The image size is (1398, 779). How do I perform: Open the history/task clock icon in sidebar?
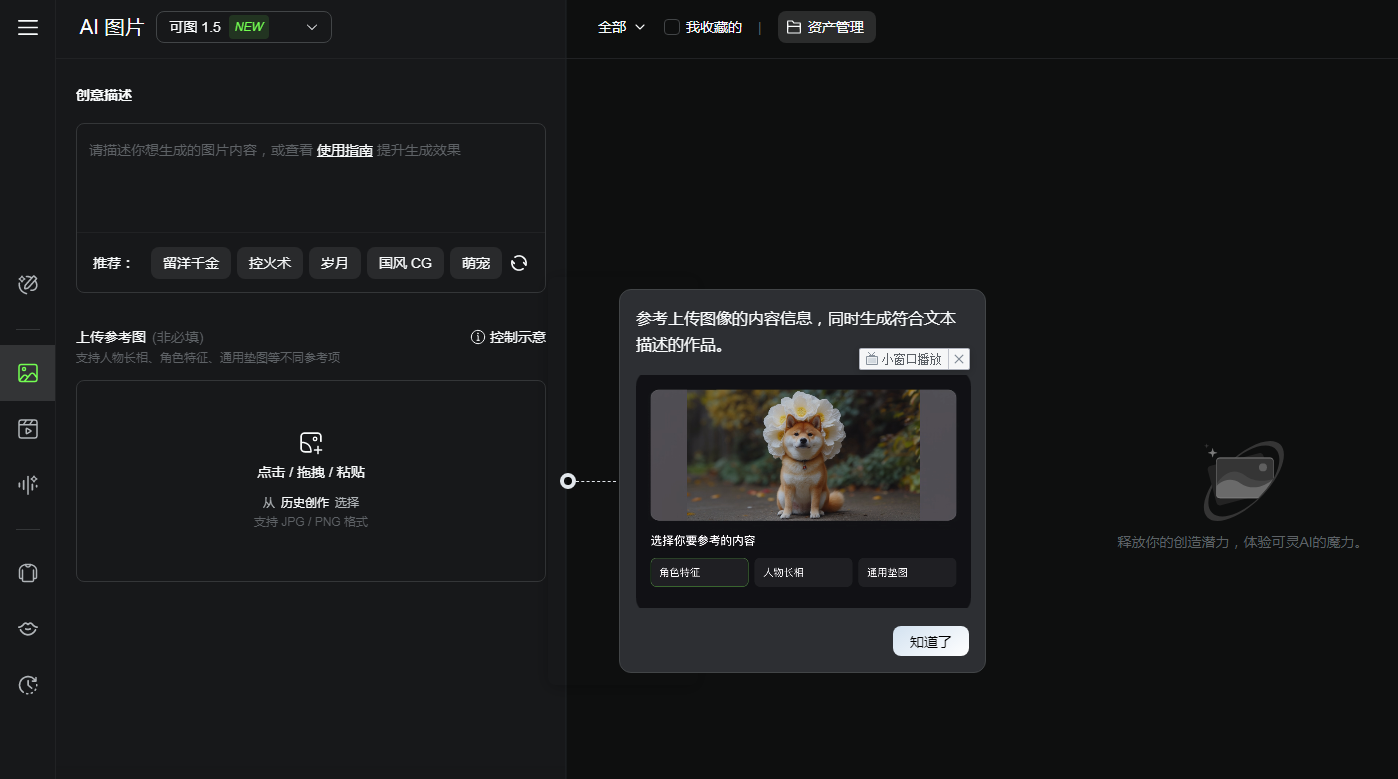[27, 684]
